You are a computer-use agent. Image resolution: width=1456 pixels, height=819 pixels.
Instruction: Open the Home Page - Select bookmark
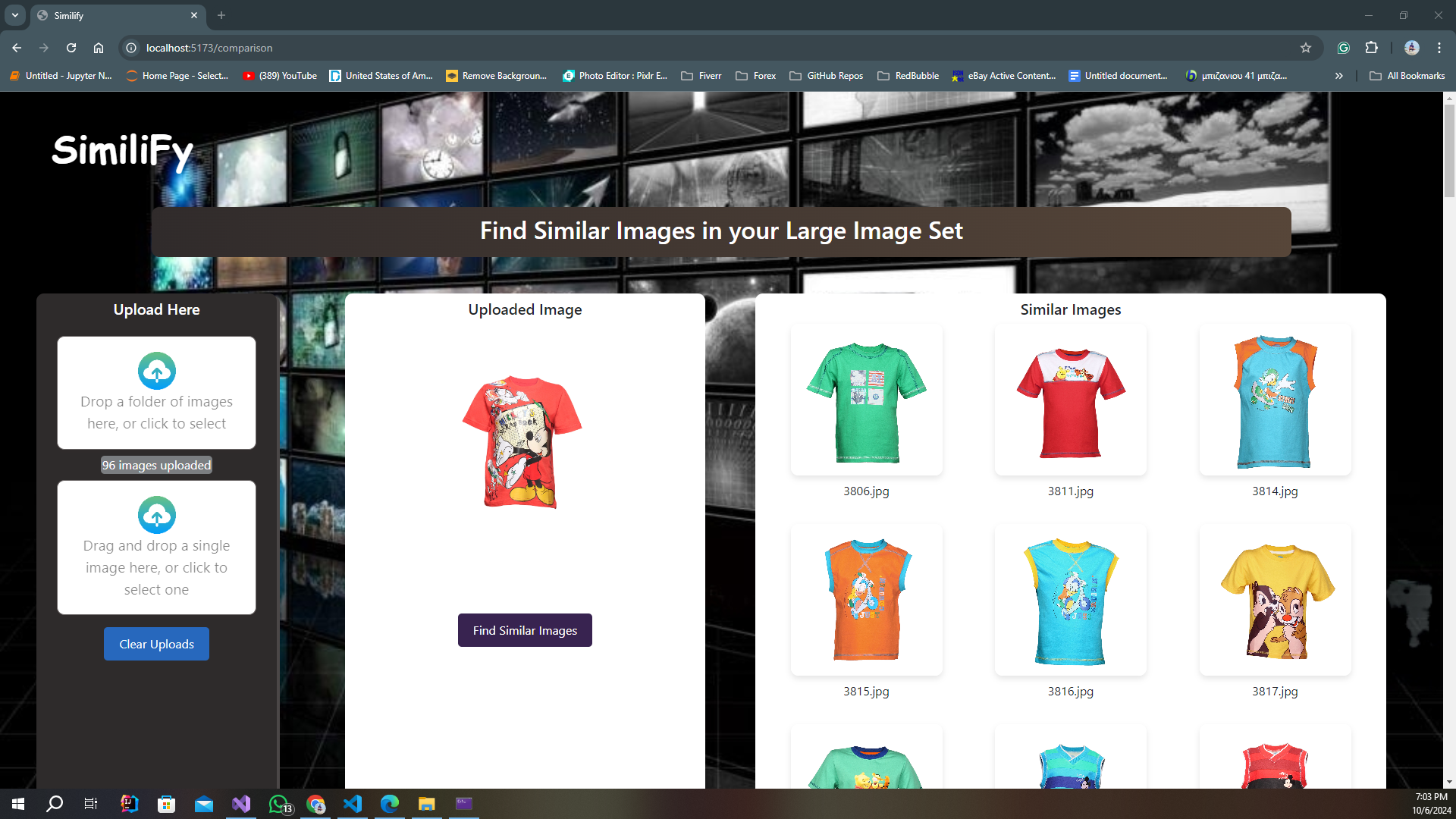point(177,76)
